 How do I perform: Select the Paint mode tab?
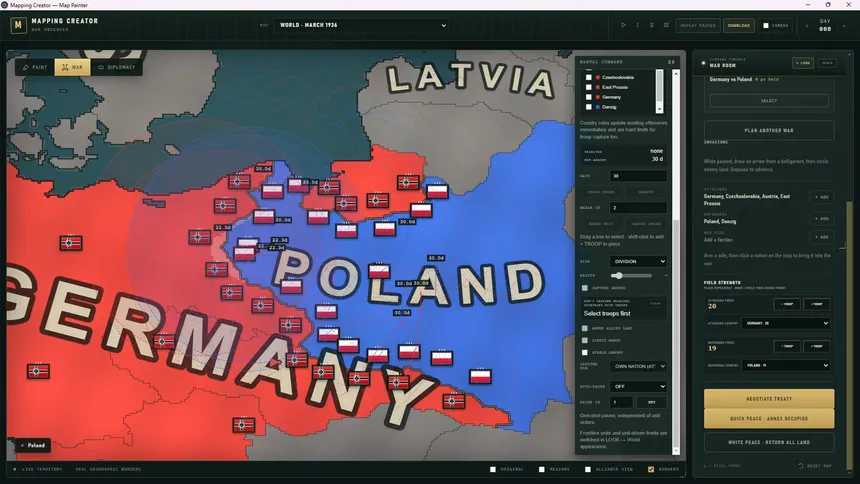click(35, 67)
